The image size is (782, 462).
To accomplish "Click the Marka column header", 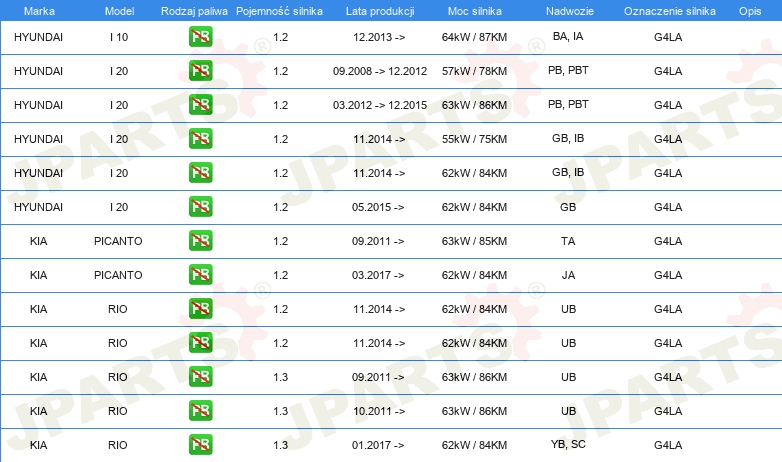I will pyautogui.click(x=39, y=11).
